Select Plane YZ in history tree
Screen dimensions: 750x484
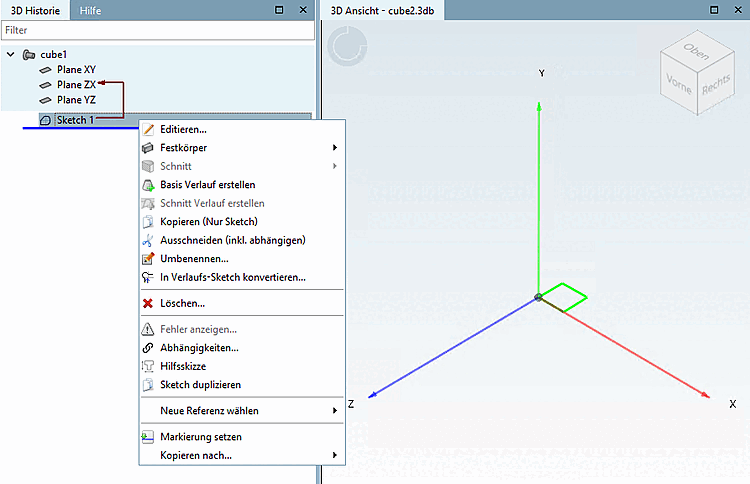coord(76,100)
